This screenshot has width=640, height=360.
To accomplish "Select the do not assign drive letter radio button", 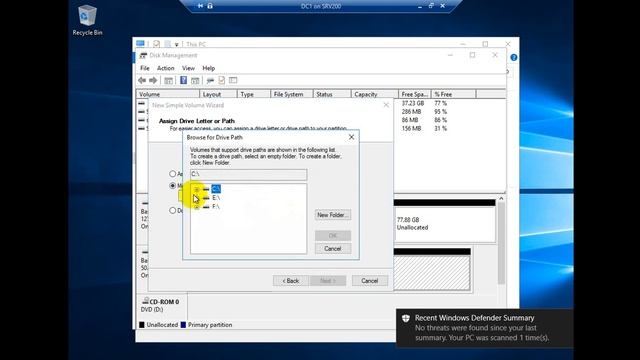I will [x=173, y=210].
